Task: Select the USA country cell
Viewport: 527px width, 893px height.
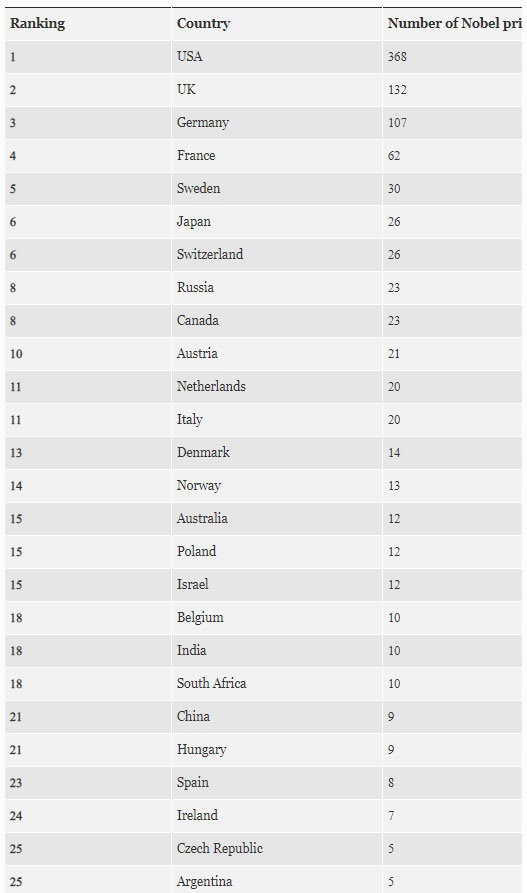Action: pyautogui.click(x=276, y=57)
